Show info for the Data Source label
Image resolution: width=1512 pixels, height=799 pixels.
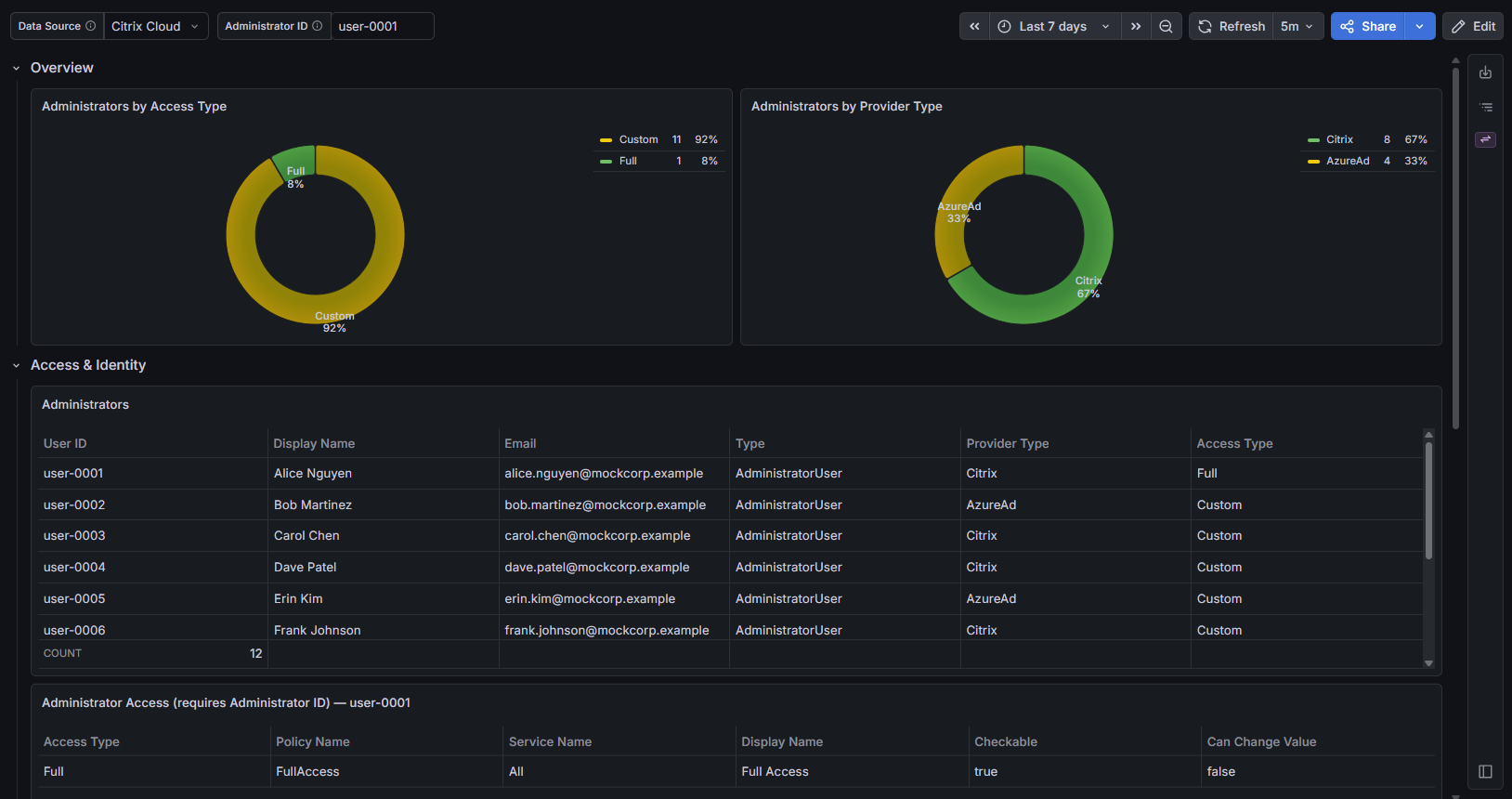90,26
